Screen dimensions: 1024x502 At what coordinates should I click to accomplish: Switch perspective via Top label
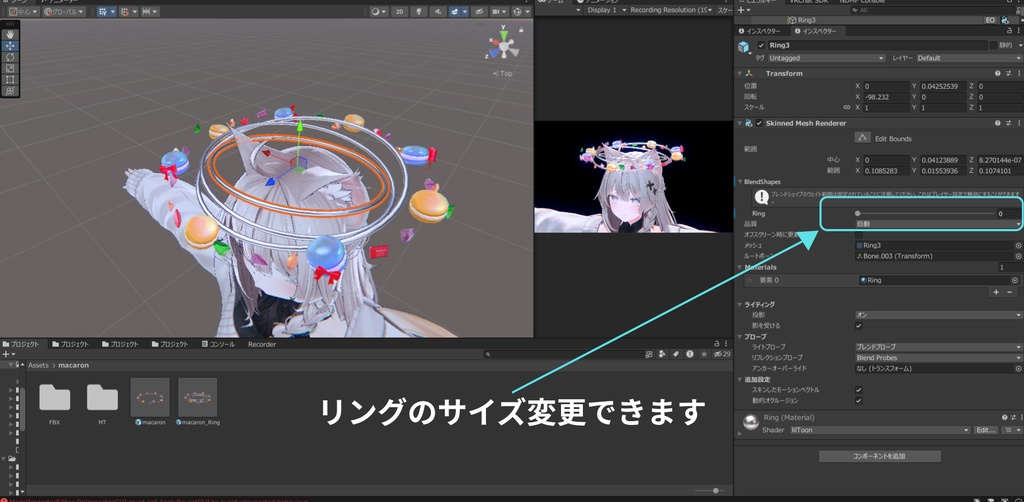click(503, 74)
